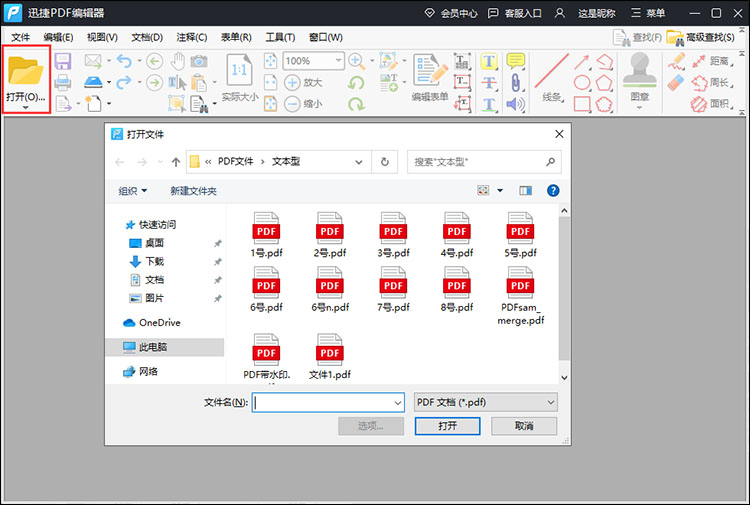Viewport: 750px width, 505px height.
Task: Click the Area (面积) measure tool
Action: pyautogui.click(x=712, y=104)
